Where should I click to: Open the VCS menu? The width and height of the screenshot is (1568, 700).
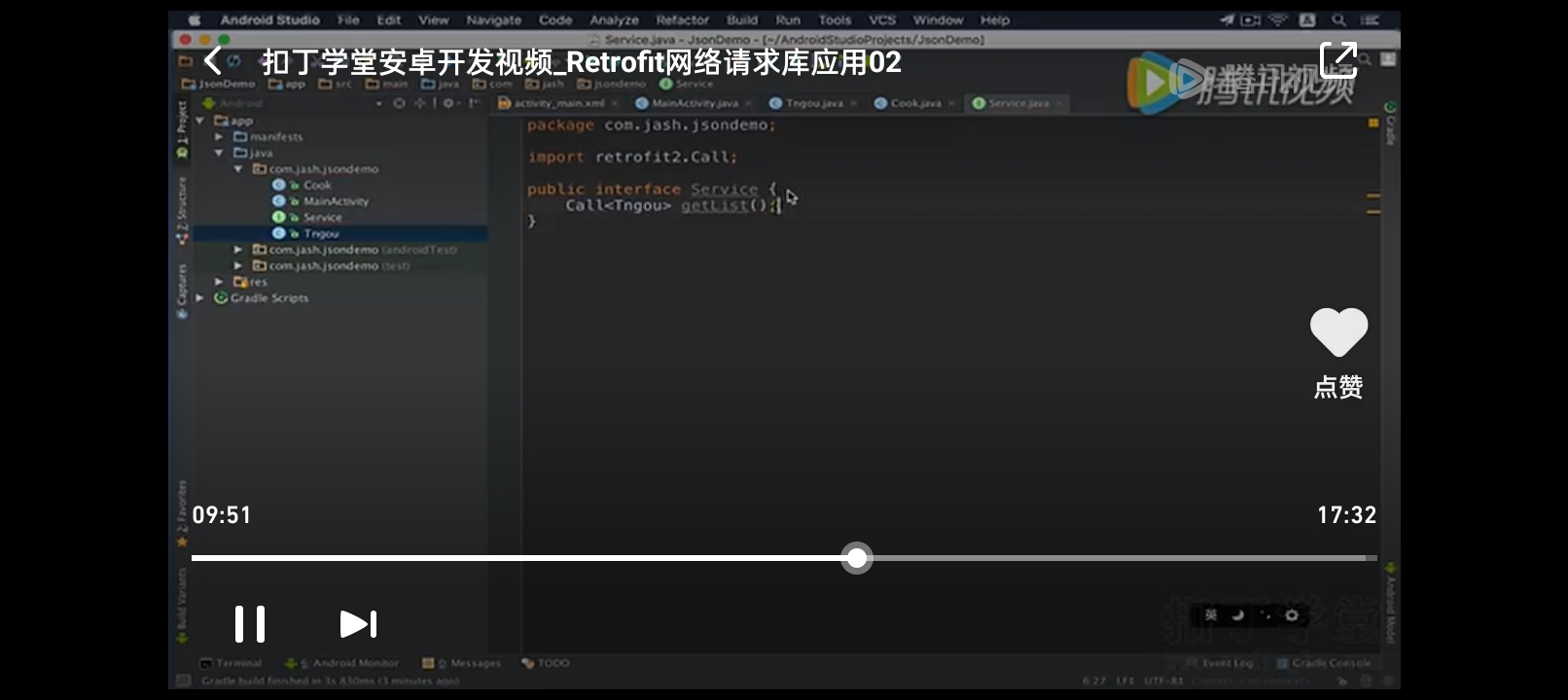(882, 19)
